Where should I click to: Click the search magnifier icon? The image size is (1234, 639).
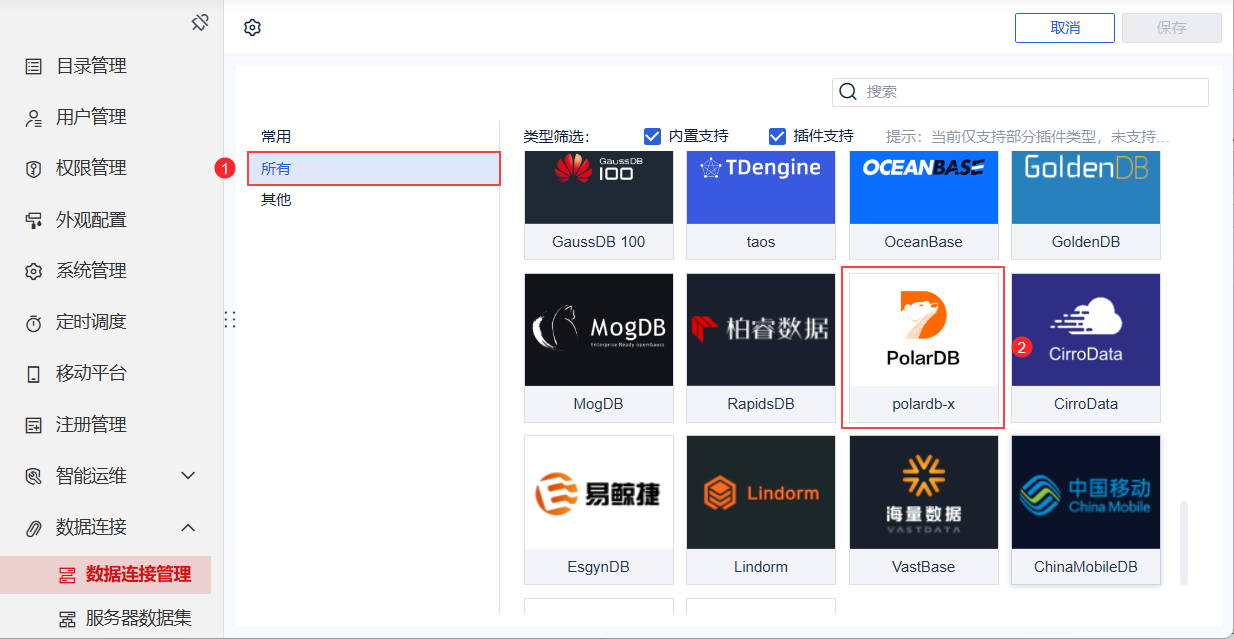coord(848,92)
